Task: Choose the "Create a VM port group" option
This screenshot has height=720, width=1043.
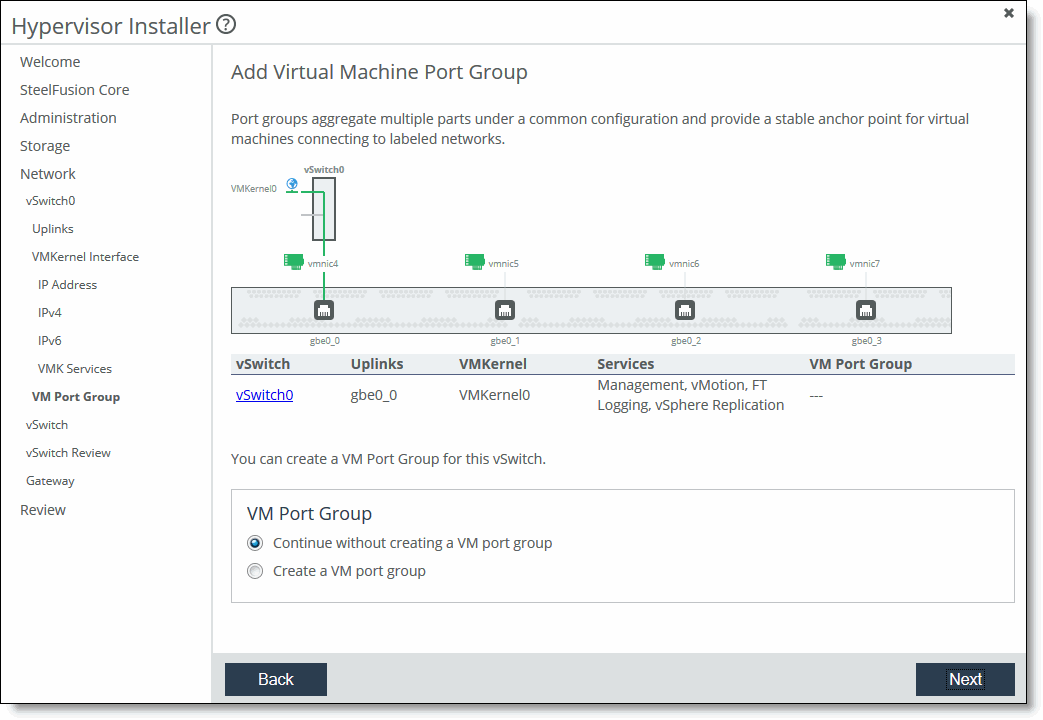Action: [x=255, y=571]
